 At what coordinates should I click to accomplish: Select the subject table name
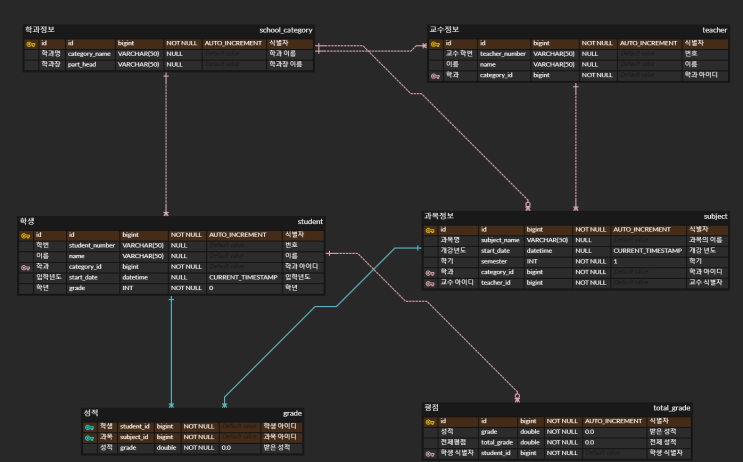(x=715, y=217)
